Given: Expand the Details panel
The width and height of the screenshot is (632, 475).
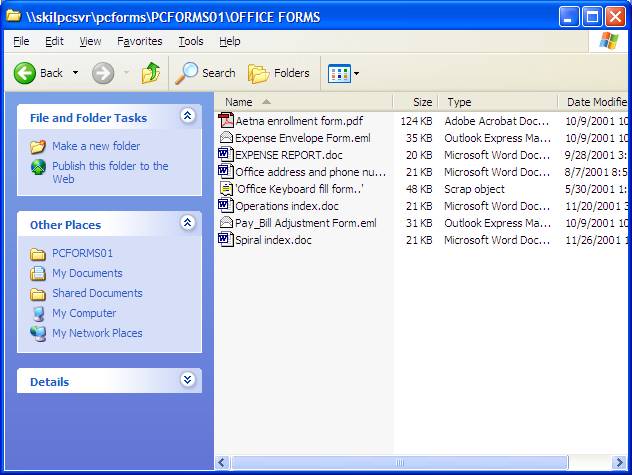Looking at the screenshot, I should [x=187, y=380].
